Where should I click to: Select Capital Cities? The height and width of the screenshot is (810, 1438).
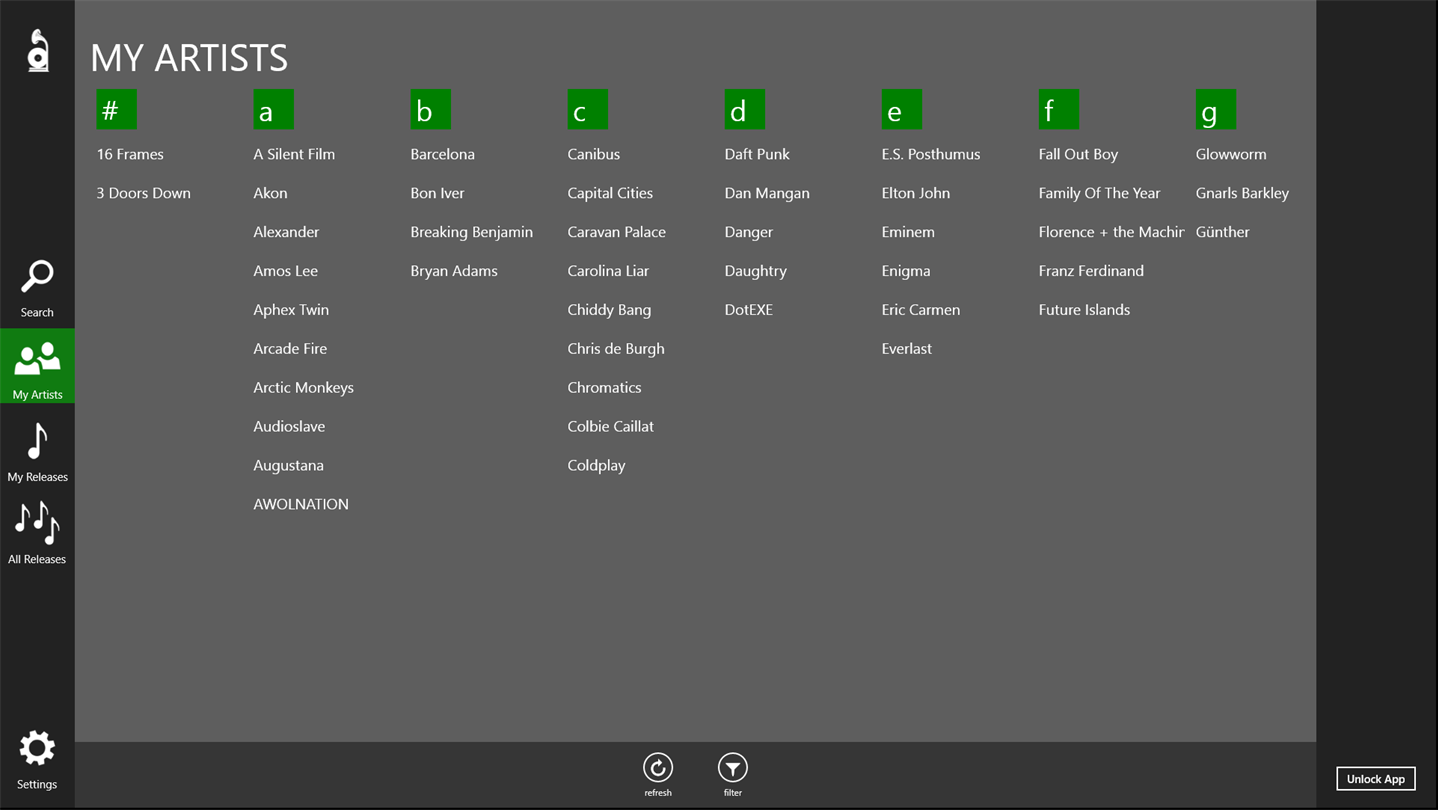point(610,193)
